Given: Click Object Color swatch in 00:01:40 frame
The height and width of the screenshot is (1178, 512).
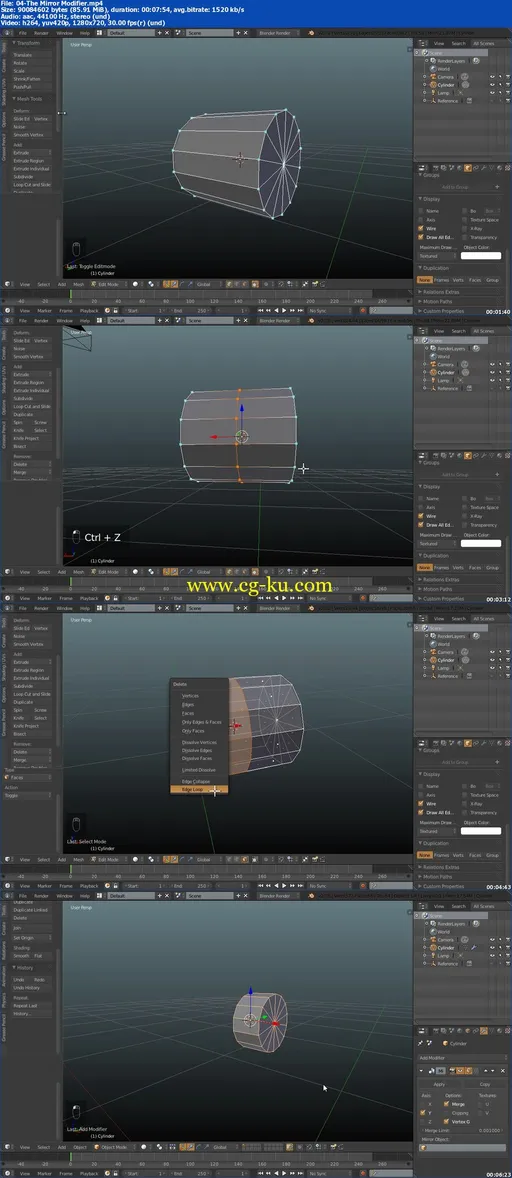Looking at the screenshot, I should coord(481,256).
